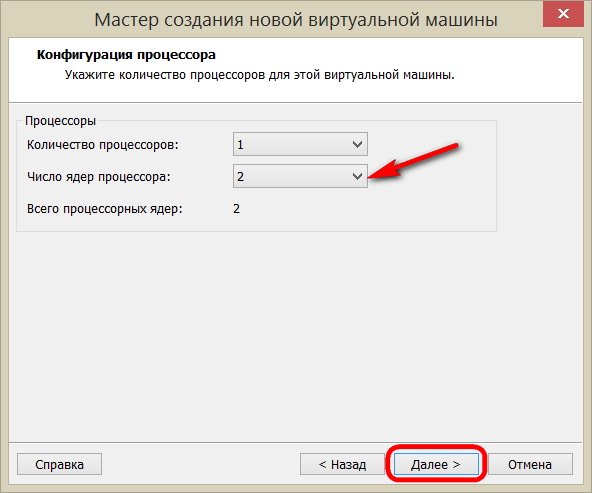The width and height of the screenshot is (592, 493).
Task: Go back with the < Назад button
Action: [x=342, y=464]
